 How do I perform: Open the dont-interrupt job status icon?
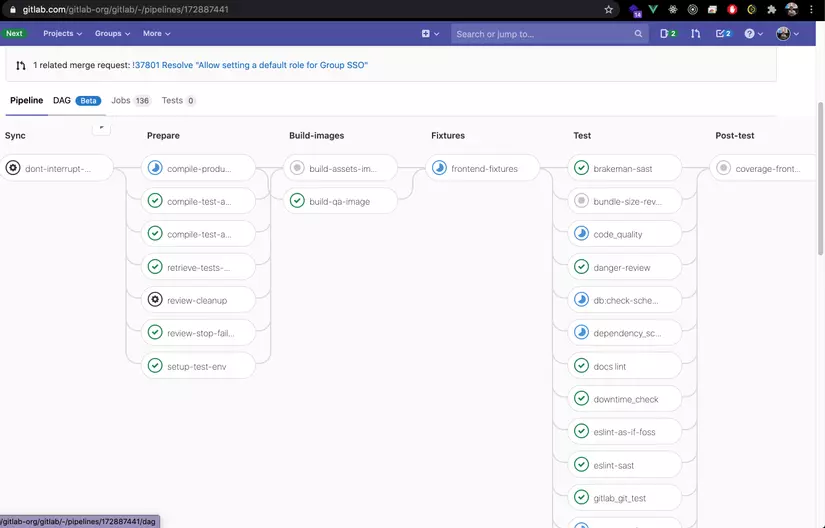tap(13, 168)
